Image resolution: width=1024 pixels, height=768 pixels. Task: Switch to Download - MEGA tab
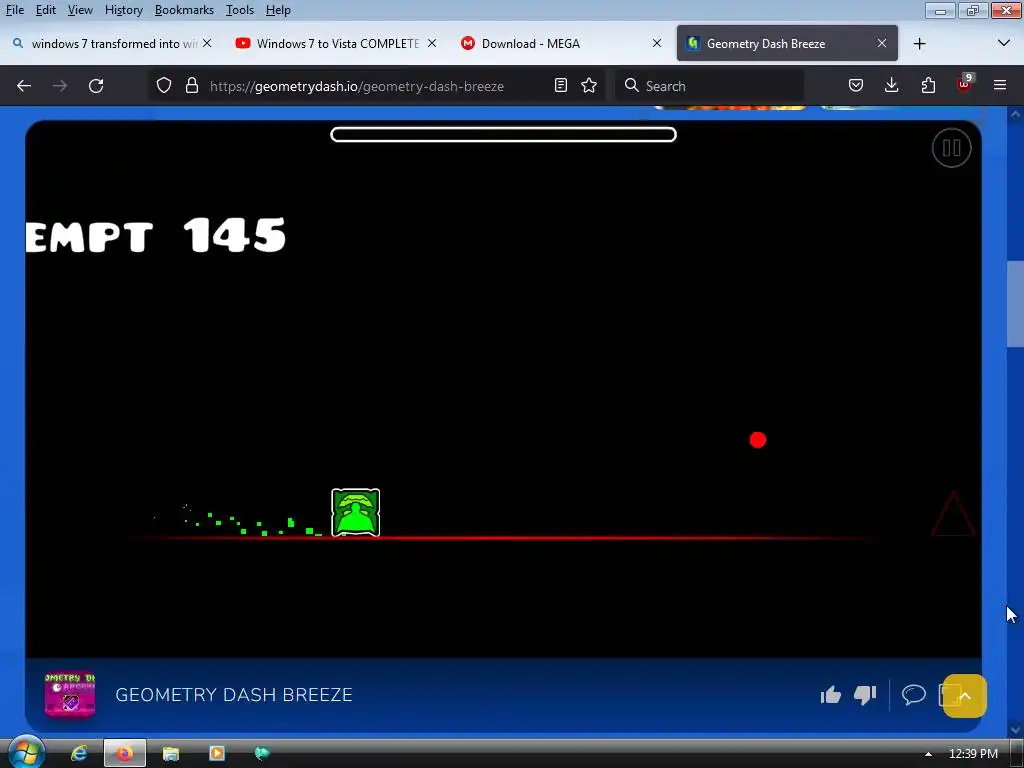[x=560, y=43]
